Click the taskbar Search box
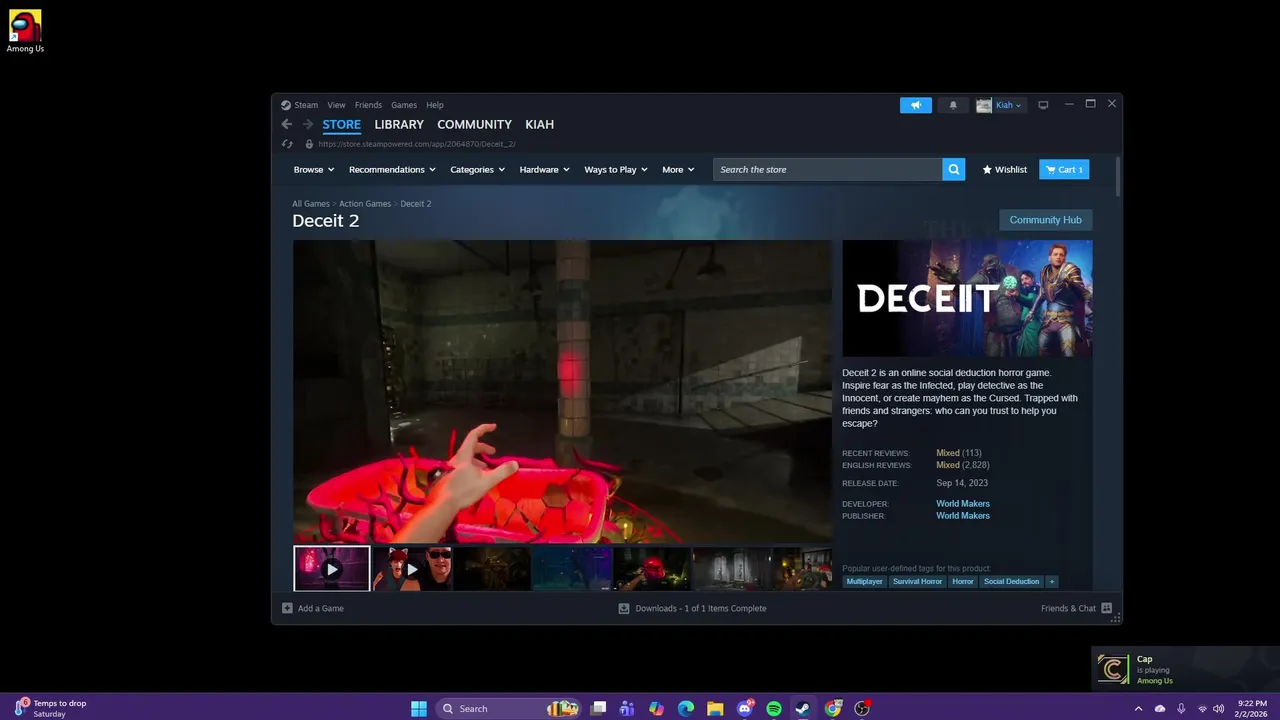The width and height of the screenshot is (1280, 720). point(509,708)
